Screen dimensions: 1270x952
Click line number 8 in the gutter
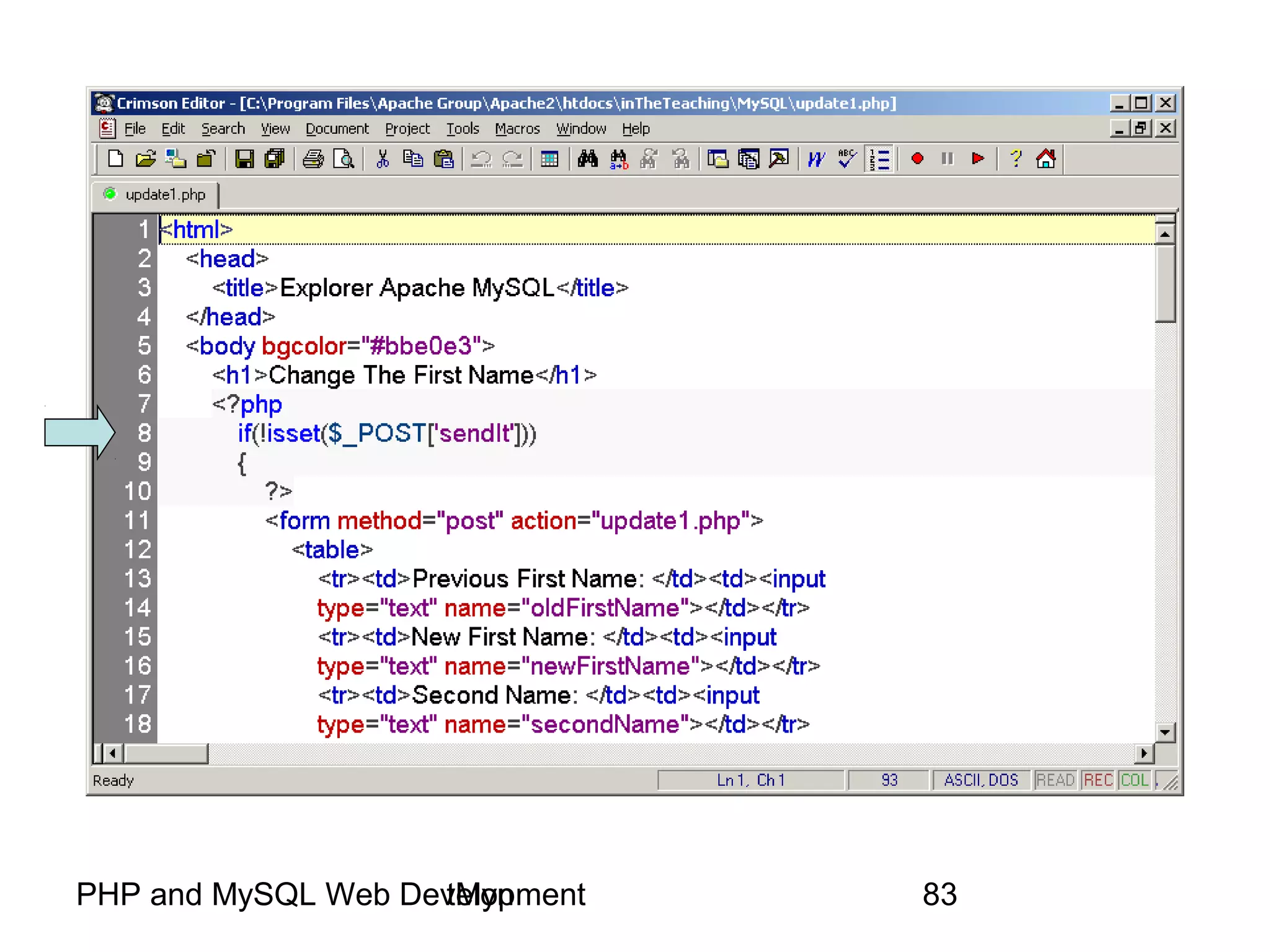144,433
